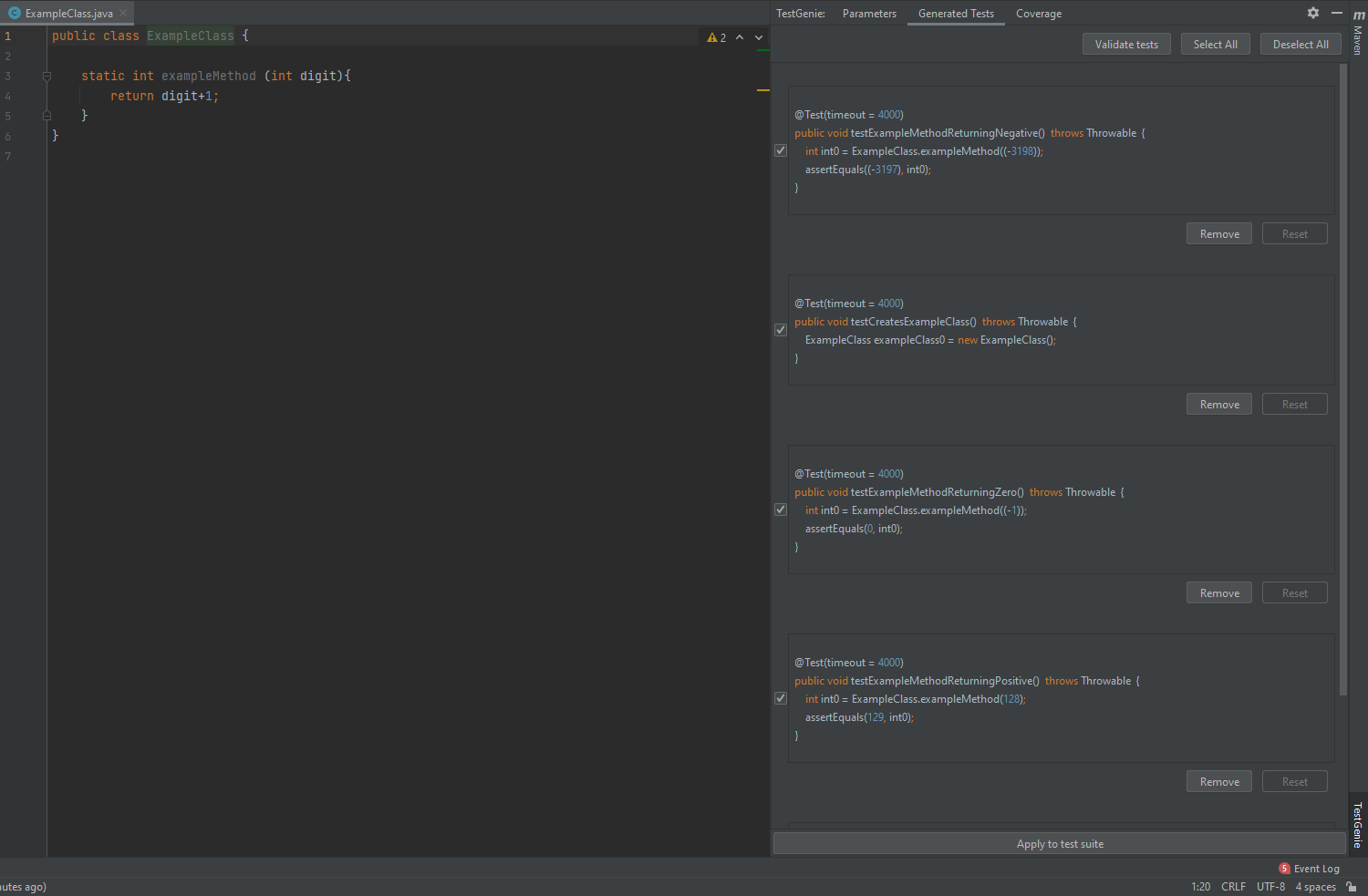The width and height of the screenshot is (1368, 896).
Task: Collapse exampleMethod code fold at line 3
Action: 47,76
